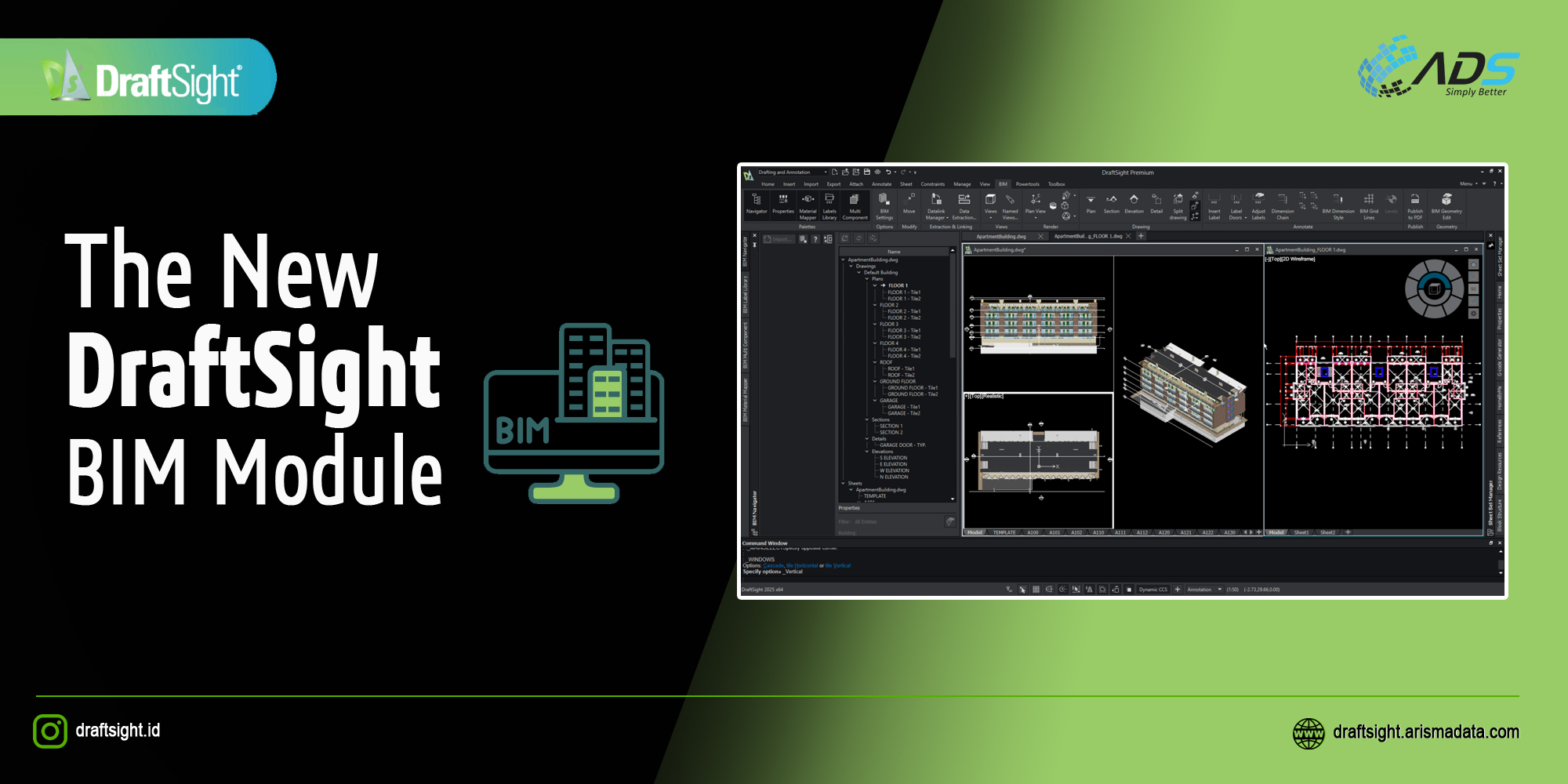Create a Section drawing
The width and height of the screenshot is (1568, 784).
[1112, 203]
